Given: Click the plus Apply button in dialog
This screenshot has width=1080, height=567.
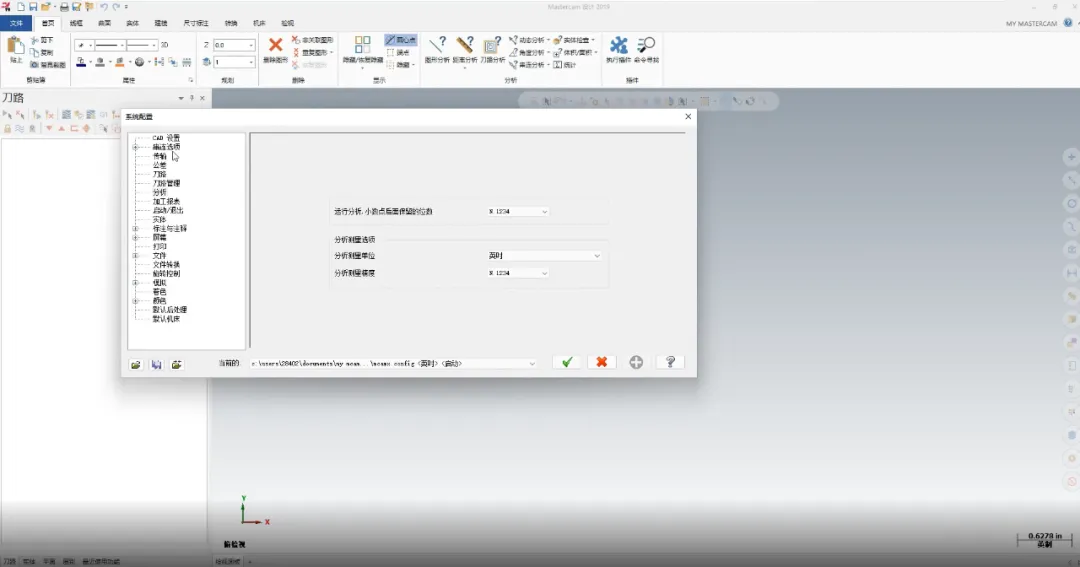Looking at the screenshot, I should click(x=636, y=362).
